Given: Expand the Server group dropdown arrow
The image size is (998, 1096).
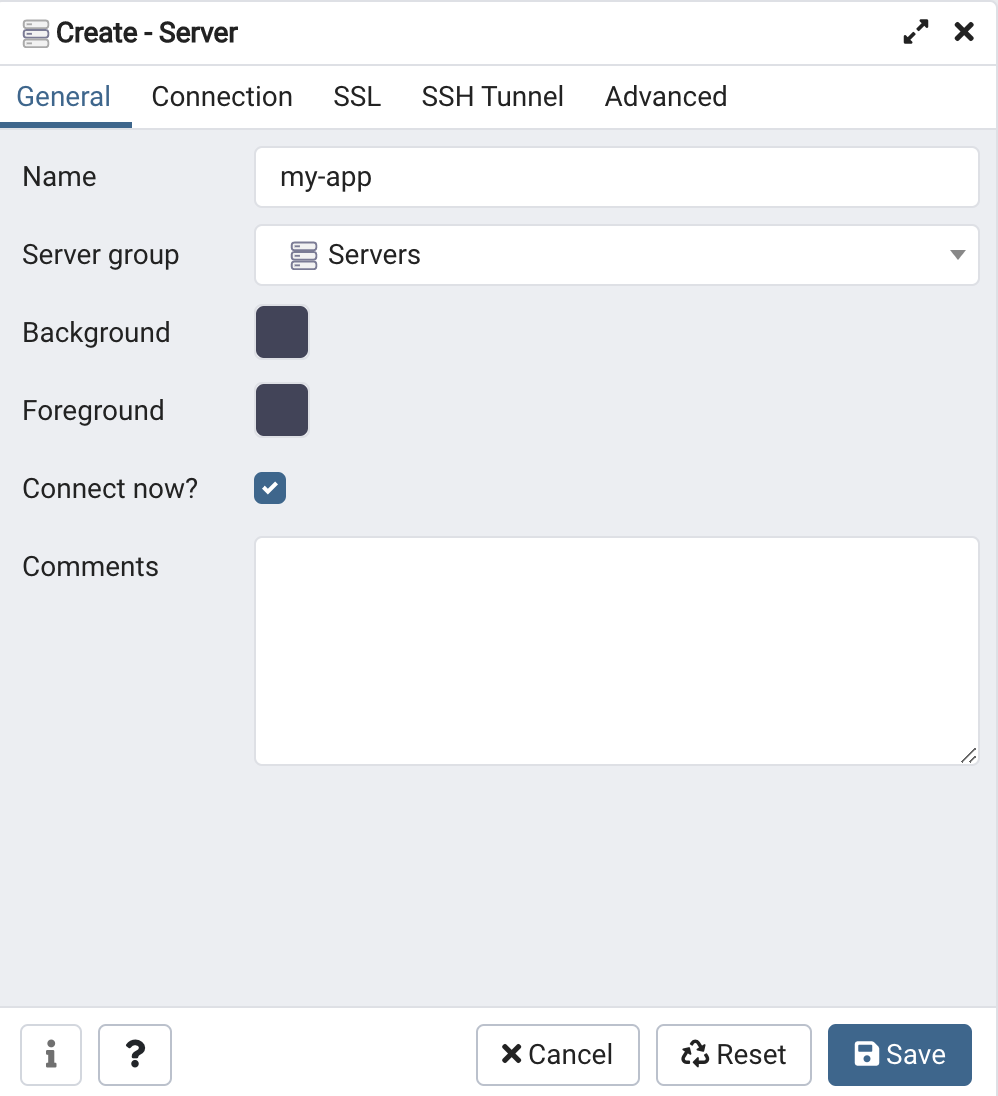Looking at the screenshot, I should (957, 254).
